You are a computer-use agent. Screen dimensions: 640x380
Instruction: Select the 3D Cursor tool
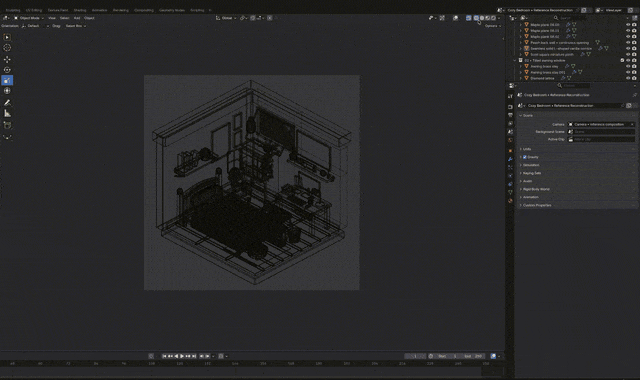7,48
